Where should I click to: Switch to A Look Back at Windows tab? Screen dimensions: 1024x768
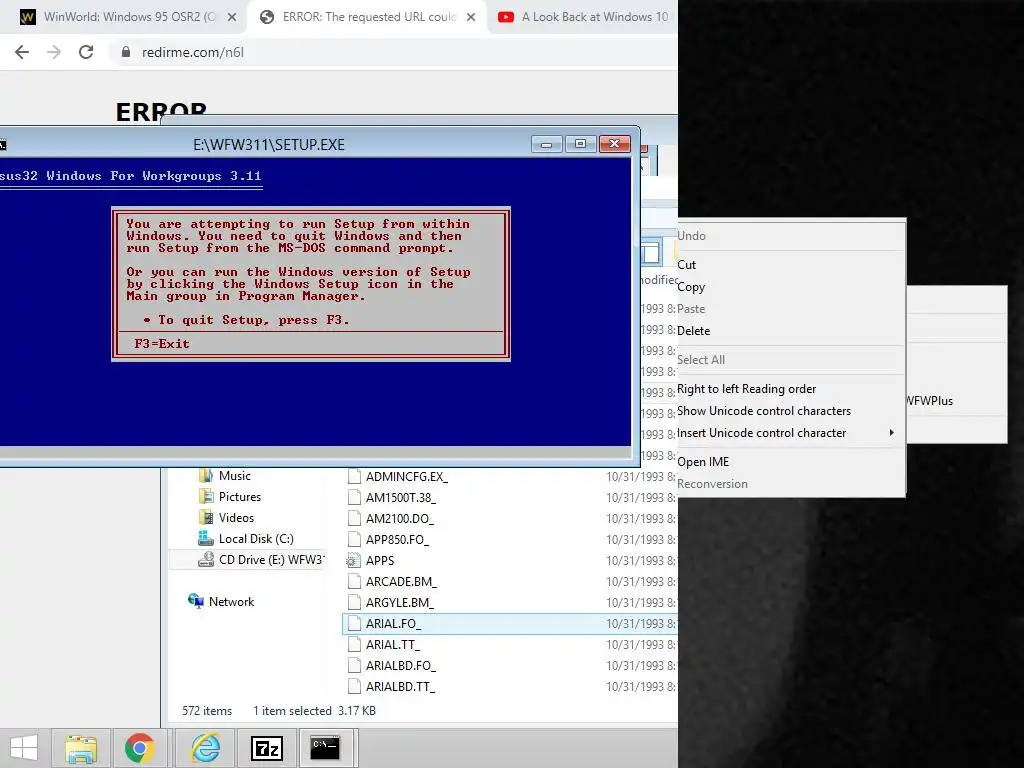pos(583,17)
